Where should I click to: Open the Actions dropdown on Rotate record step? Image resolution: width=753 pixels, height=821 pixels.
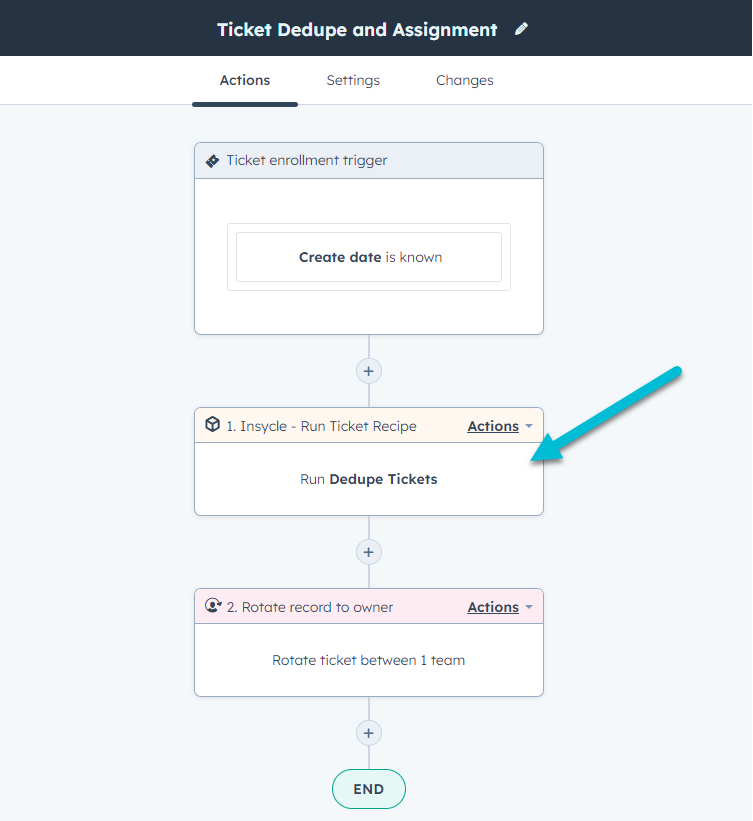pos(493,607)
